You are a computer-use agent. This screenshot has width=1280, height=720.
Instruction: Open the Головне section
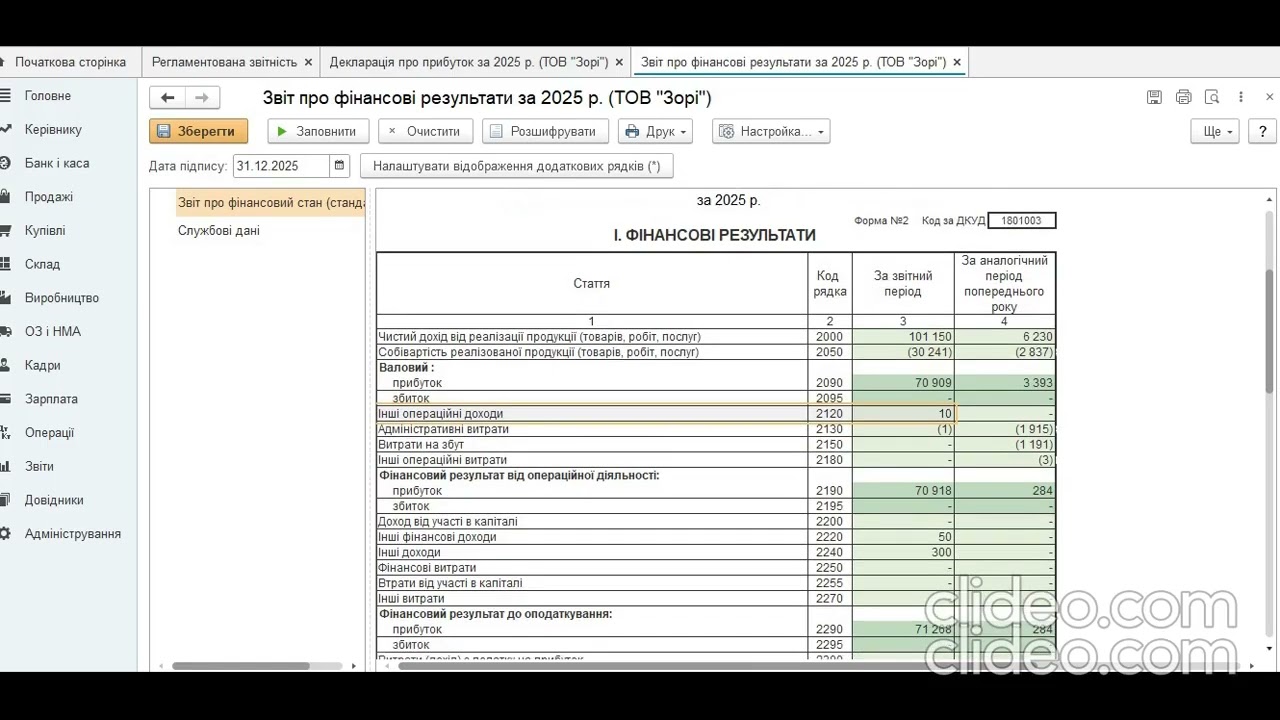[x=48, y=96]
